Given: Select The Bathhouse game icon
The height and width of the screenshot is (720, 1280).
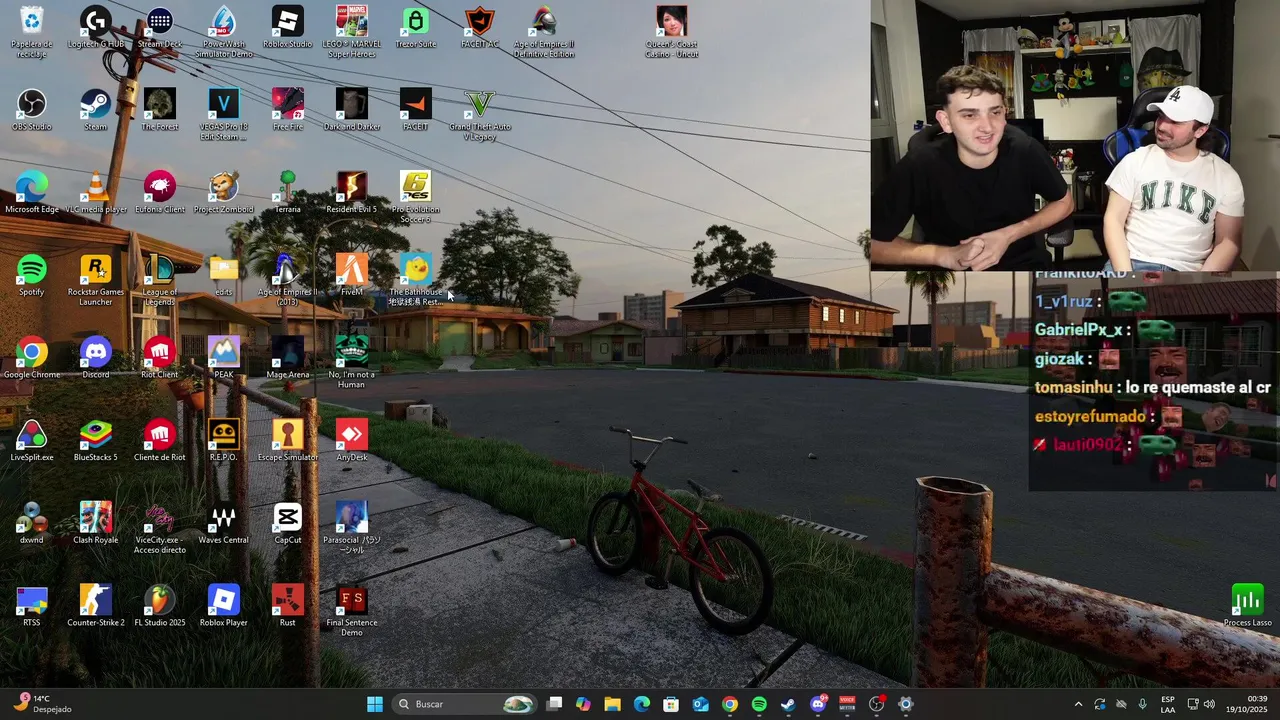Looking at the screenshot, I should pyautogui.click(x=416, y=280).
